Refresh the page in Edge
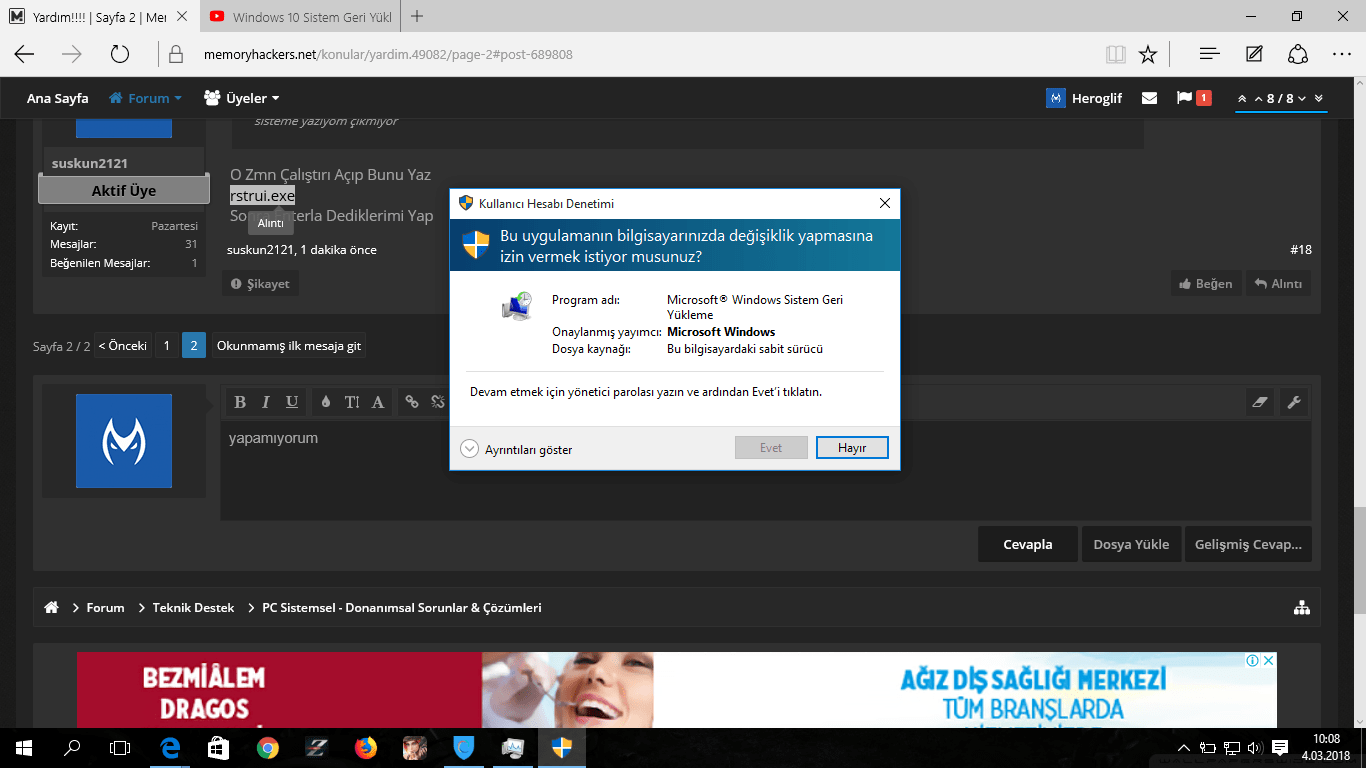The image size is (1366, 768). click(120, 55)
